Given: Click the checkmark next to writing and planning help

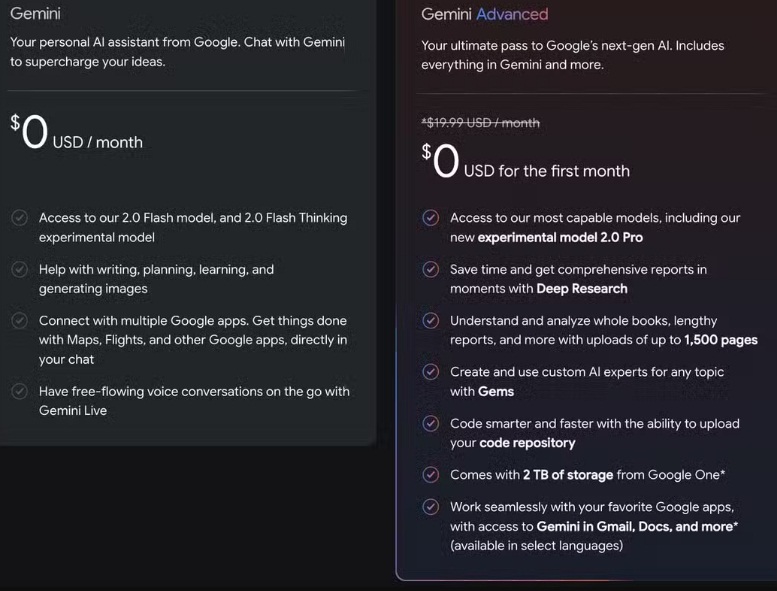Looking at the screenshot, I should (19, 270).
